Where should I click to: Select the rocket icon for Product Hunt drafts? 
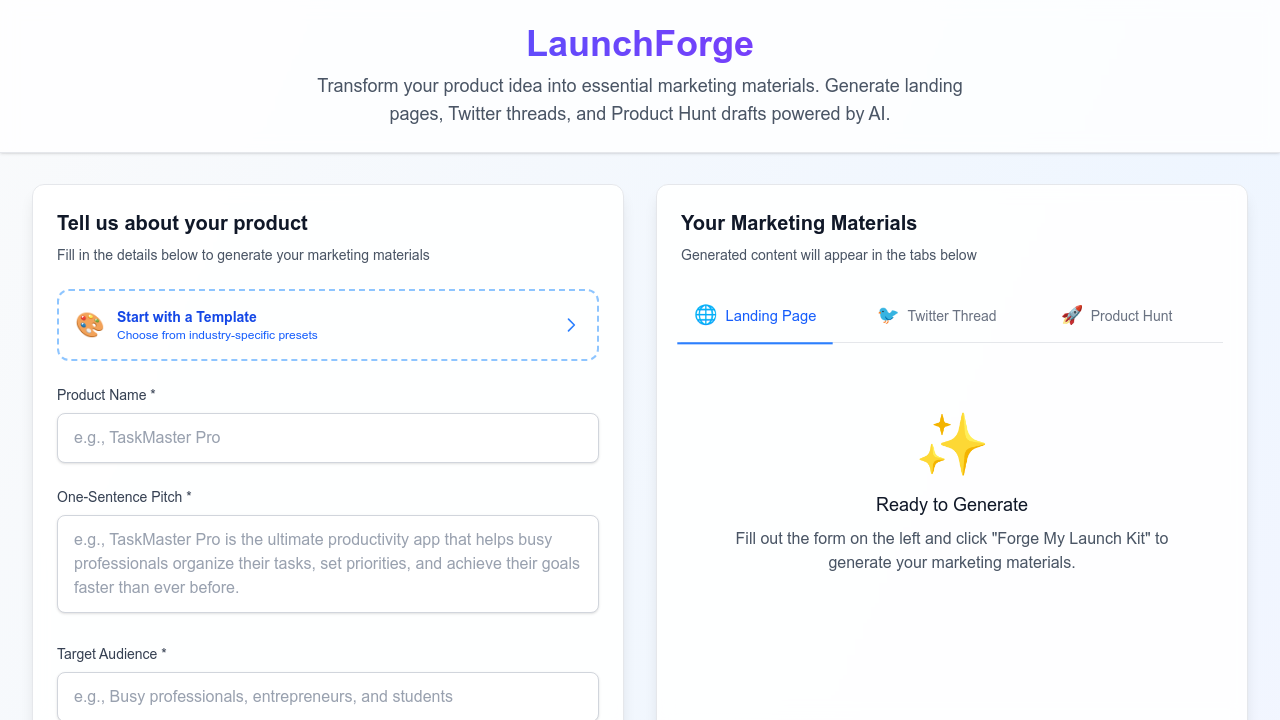[1072, 315]
